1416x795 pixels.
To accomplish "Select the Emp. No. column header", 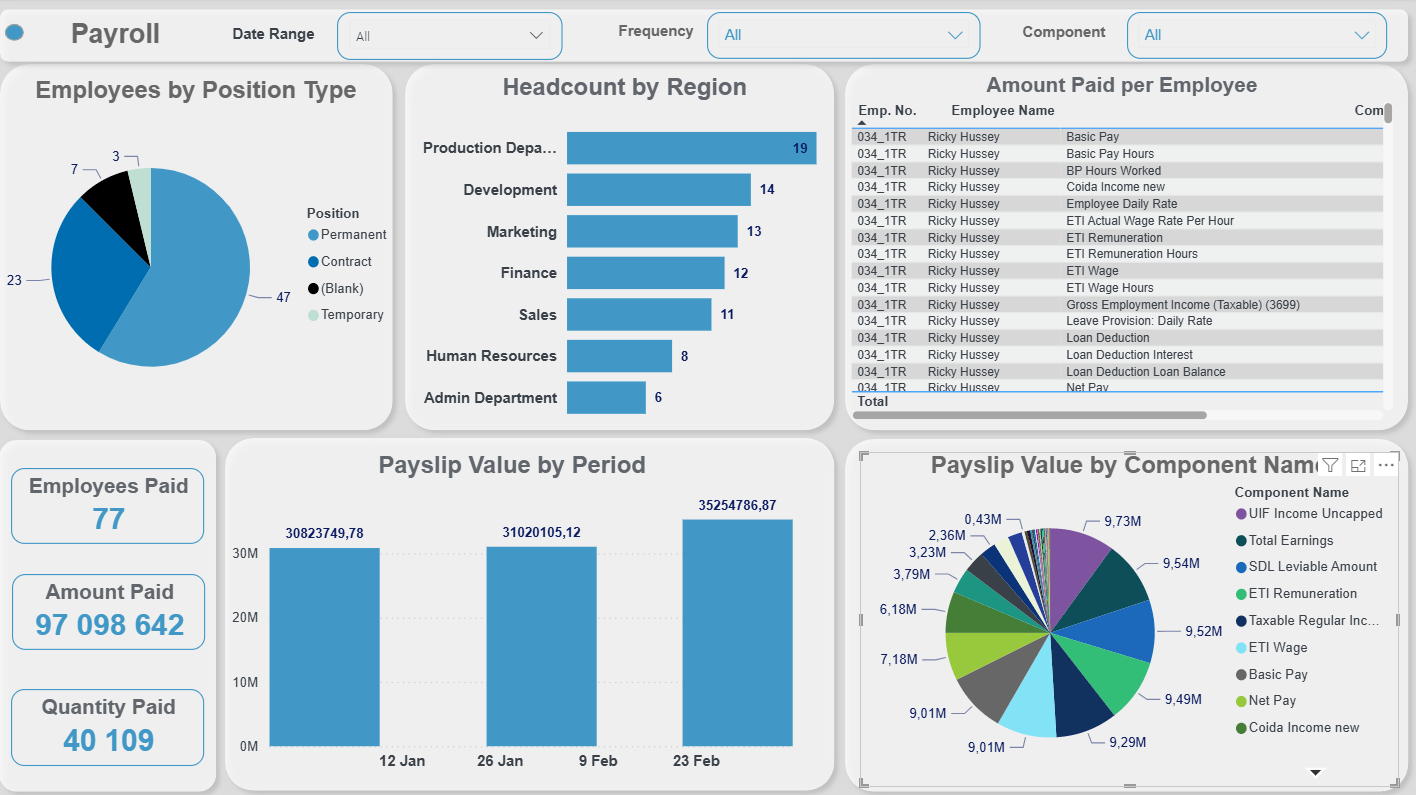I will point(886,111).
